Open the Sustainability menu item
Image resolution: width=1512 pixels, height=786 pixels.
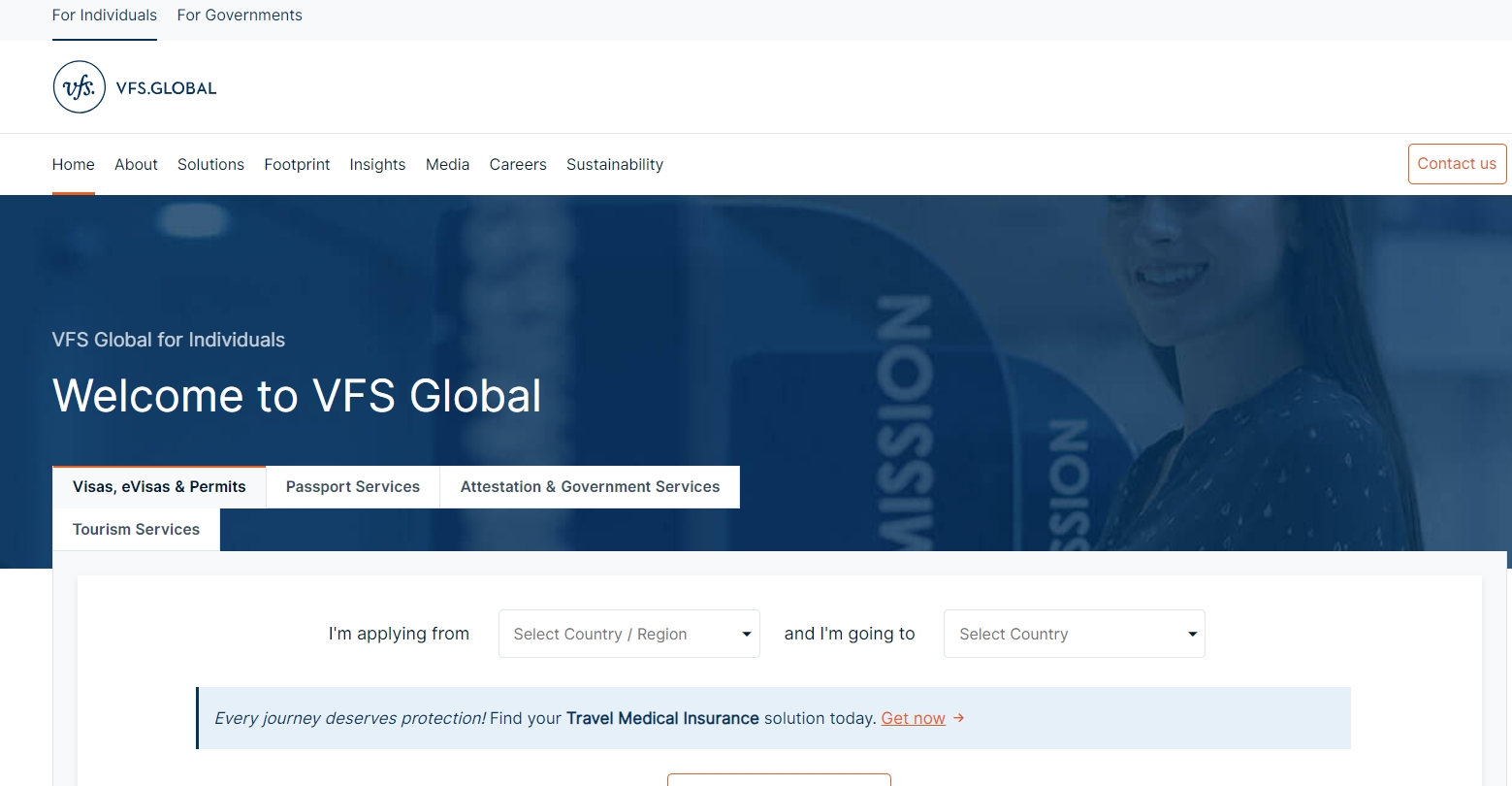coord(615,165)
